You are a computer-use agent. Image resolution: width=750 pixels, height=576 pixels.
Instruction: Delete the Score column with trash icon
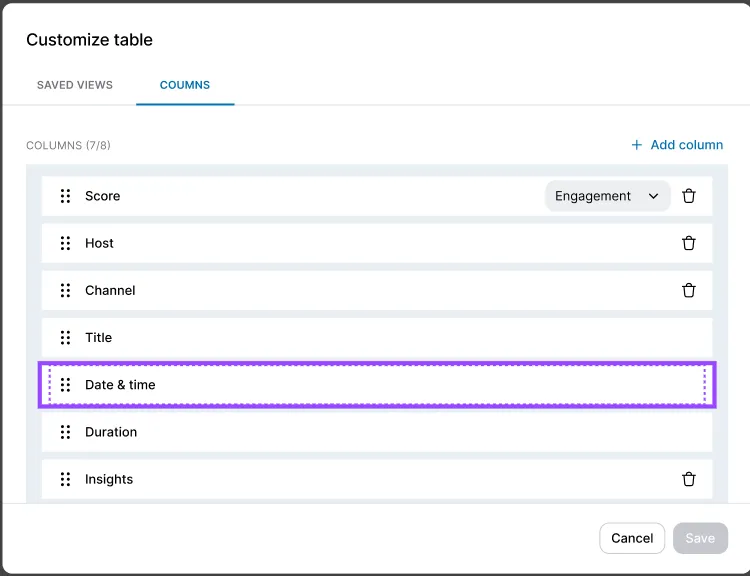688,196
